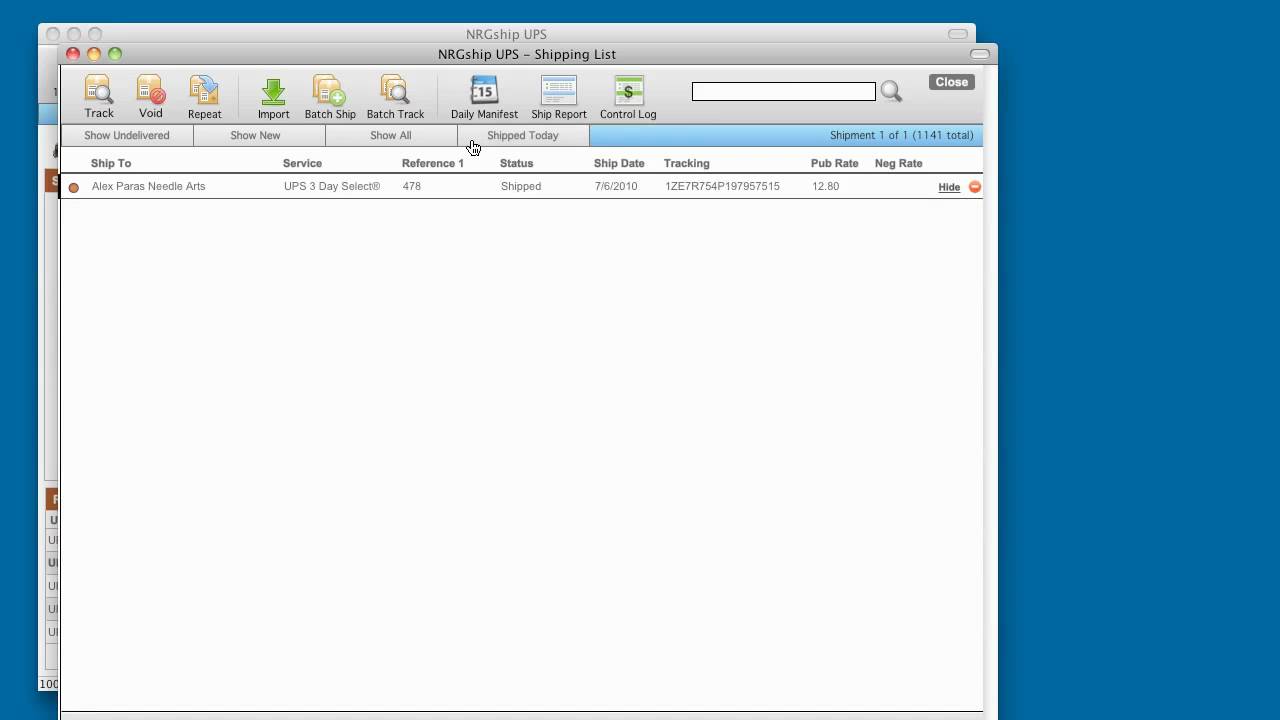This screenshot has height=720, width=1280.
Task: Click the red remove icon beside Hide
Action: pos(975,187)
